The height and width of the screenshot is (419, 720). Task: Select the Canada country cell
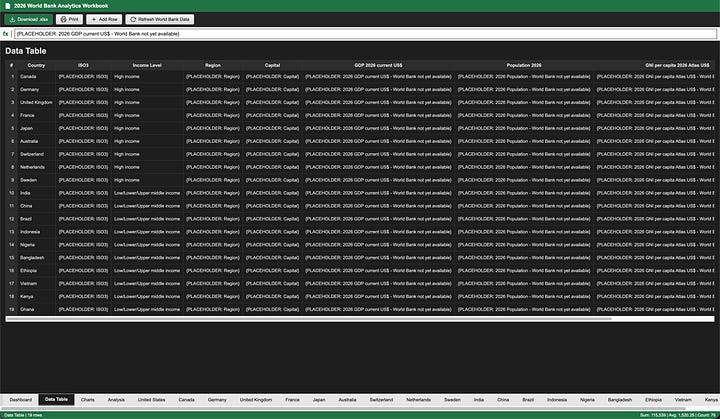37,77
